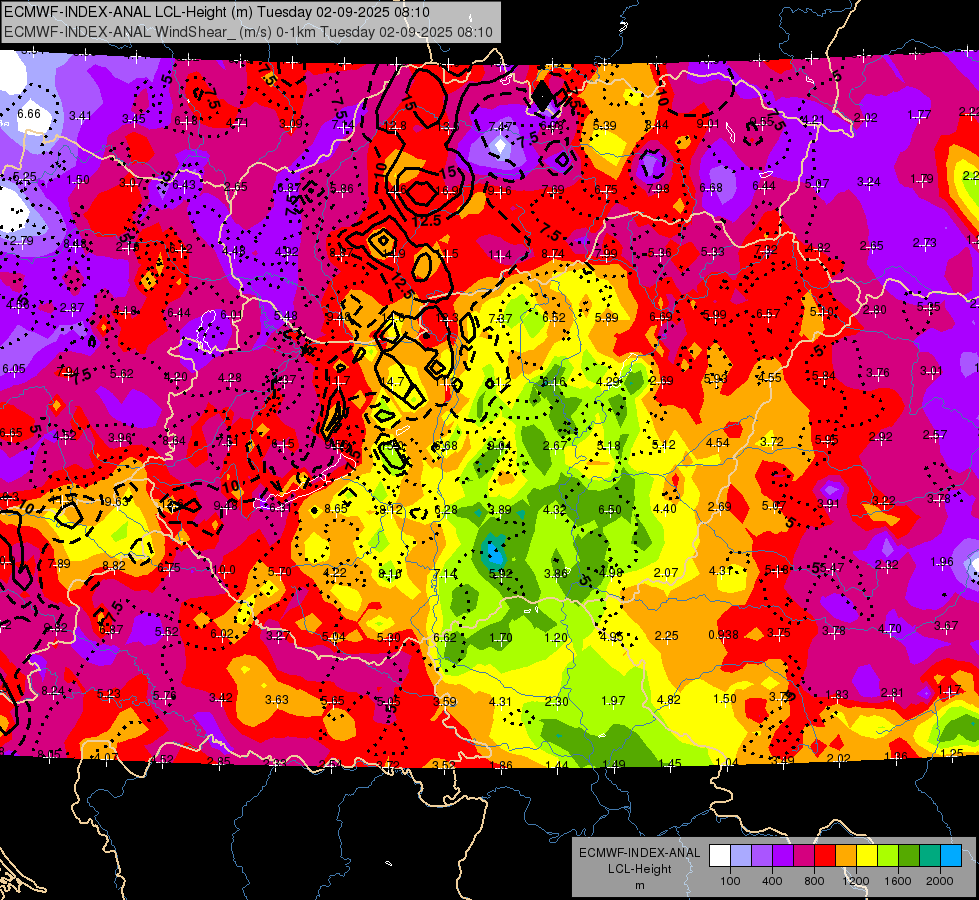
Task: Click the wind shear value 14.7
Action: 392,381
